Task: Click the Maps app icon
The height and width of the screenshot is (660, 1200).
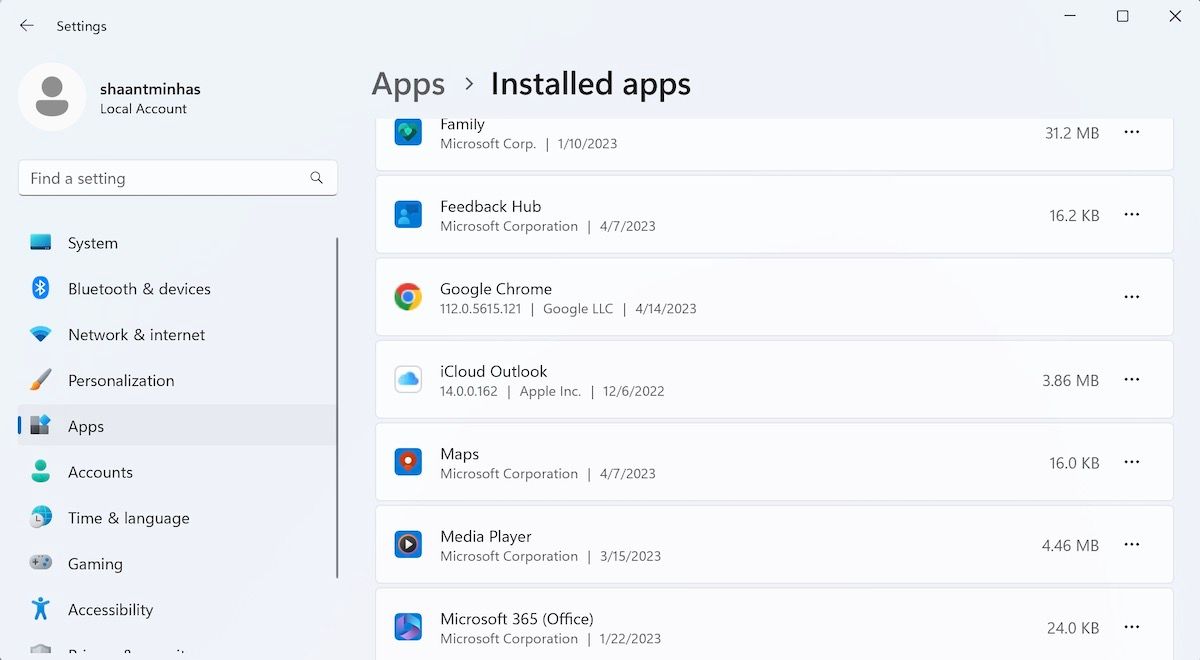Action: point(408,462)
